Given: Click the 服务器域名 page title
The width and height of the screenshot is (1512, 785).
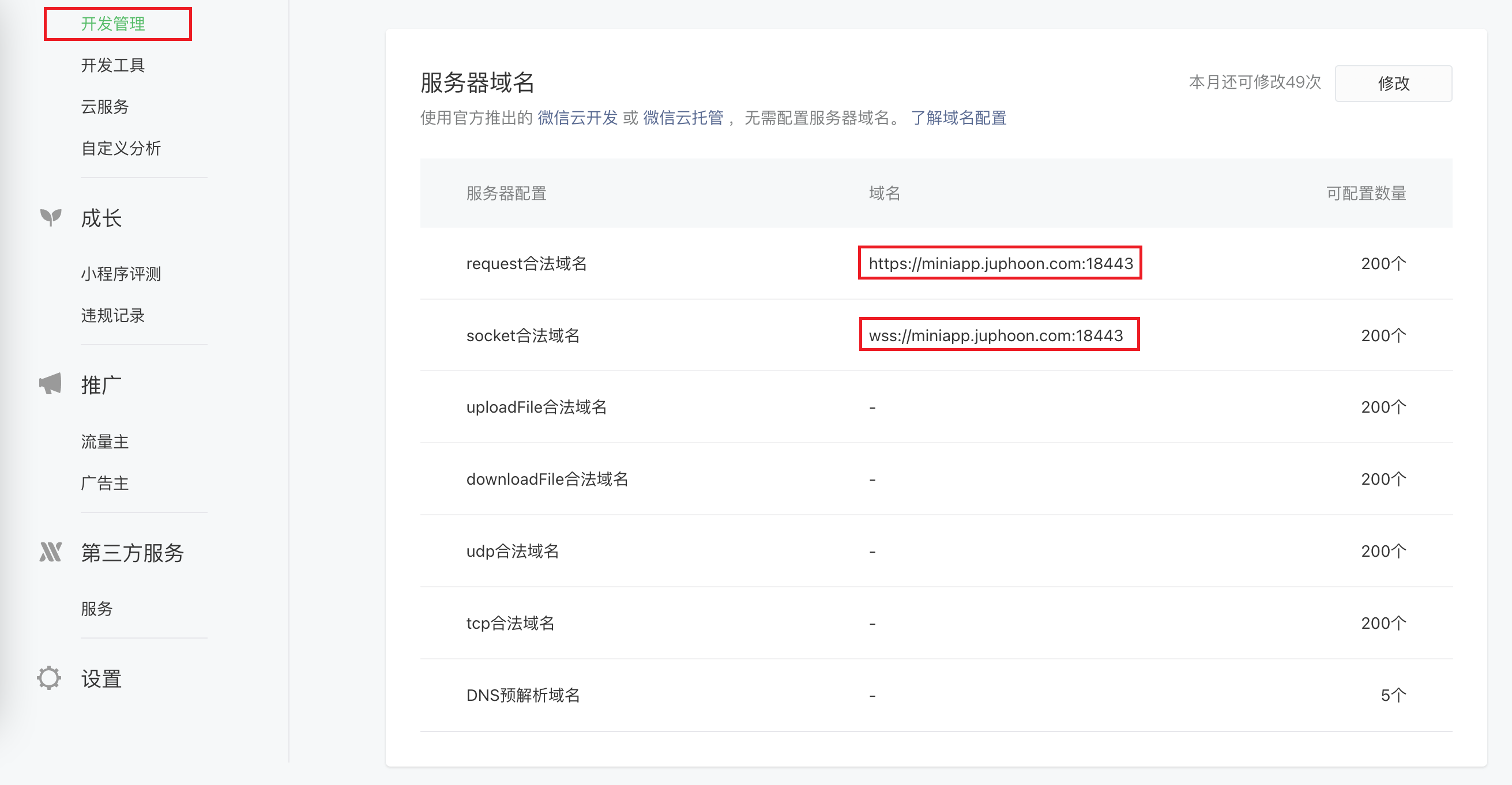Looking at the screenshot, I should point(477,82).
